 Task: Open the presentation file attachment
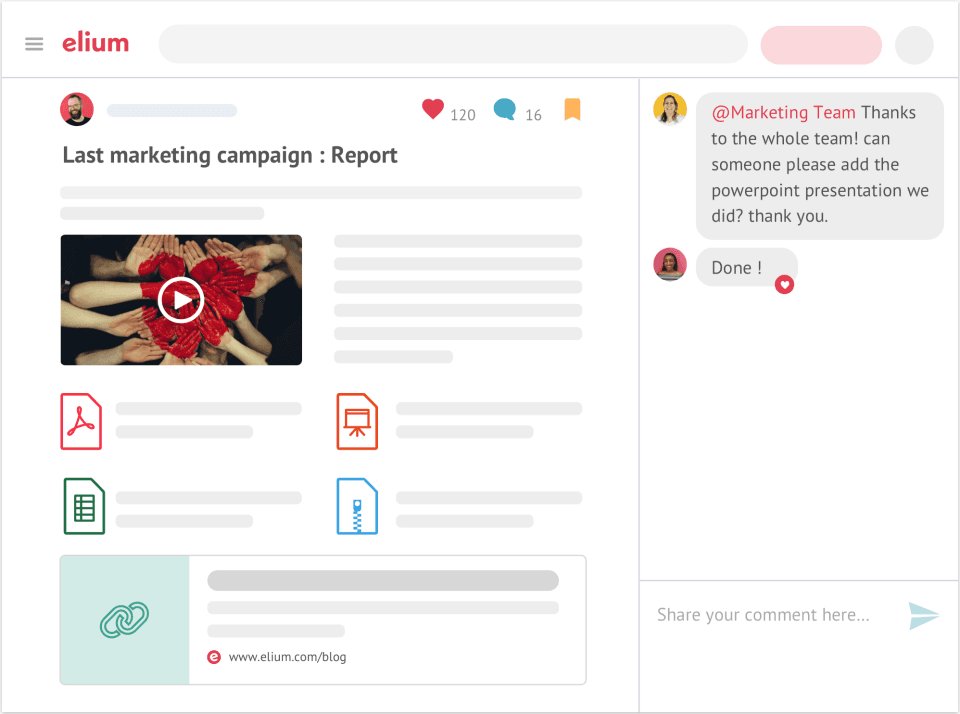[357, 422]
